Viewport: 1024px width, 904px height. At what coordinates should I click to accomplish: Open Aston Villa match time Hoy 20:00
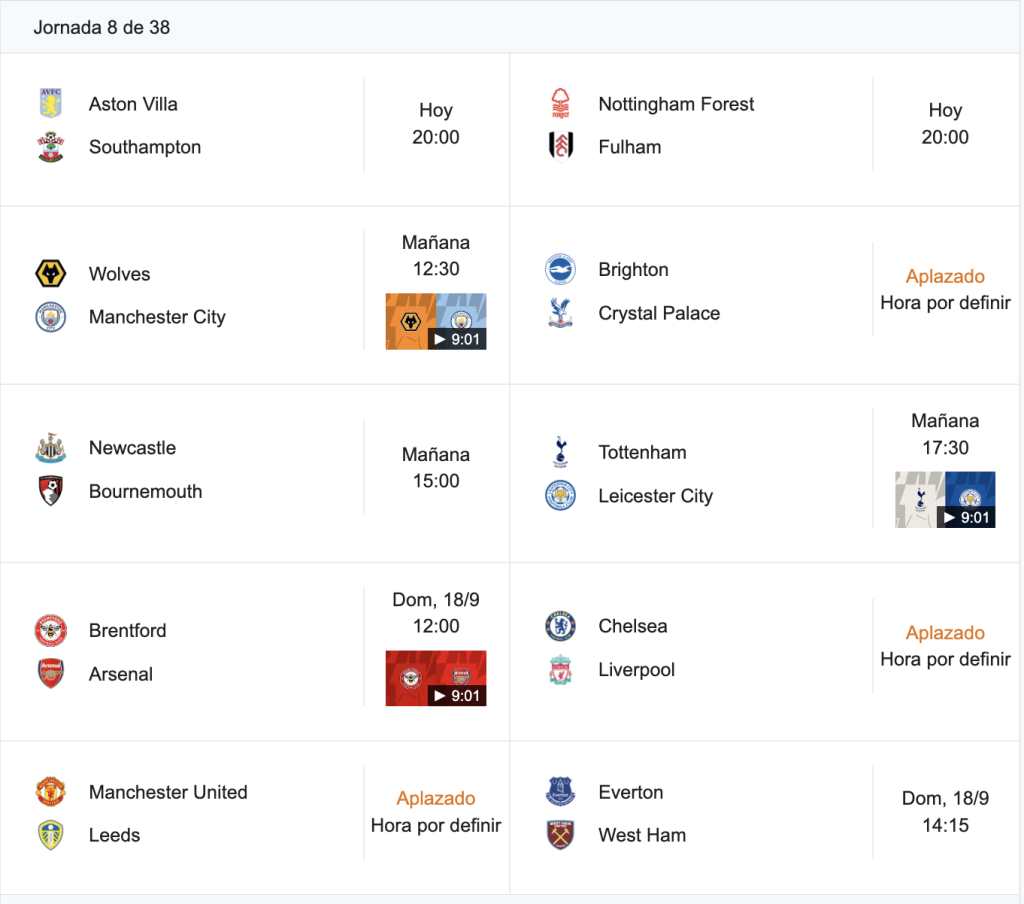pos(436,123)
